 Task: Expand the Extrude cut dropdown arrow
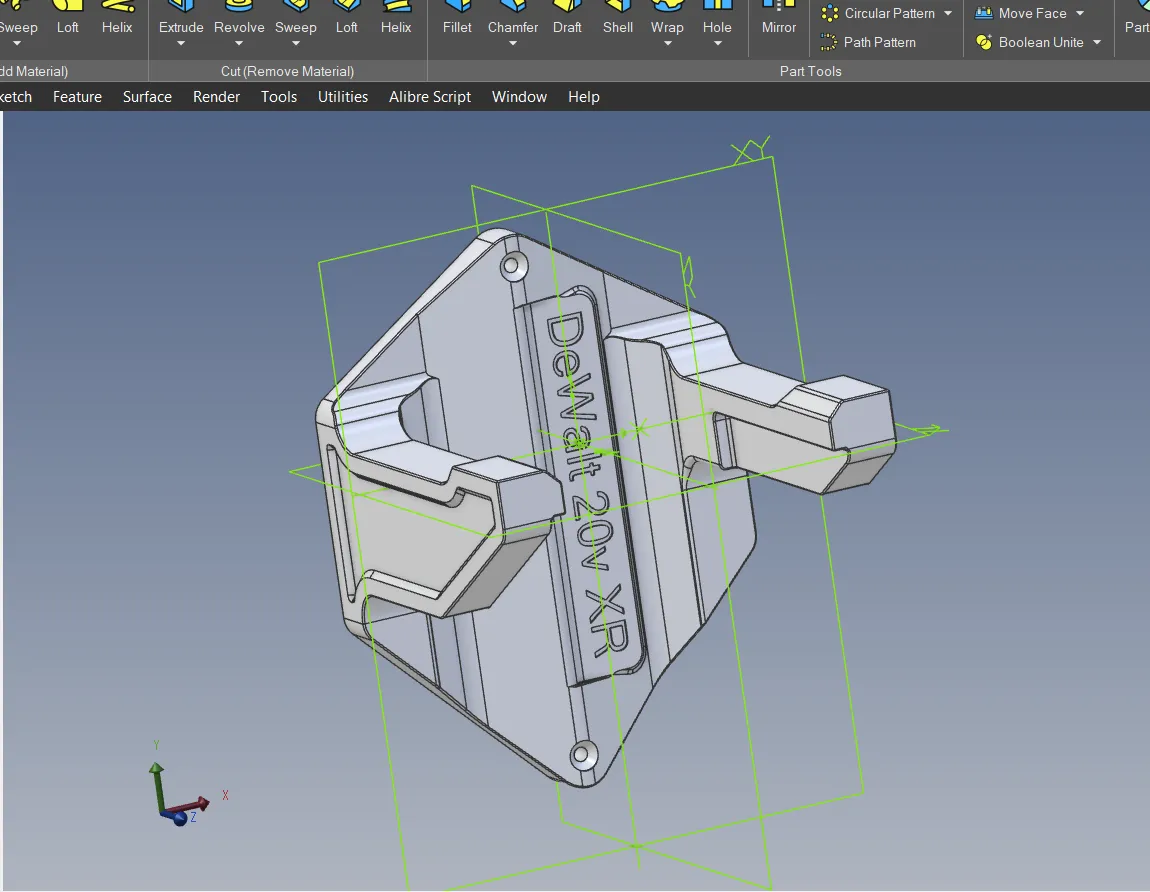coord(181,44)
